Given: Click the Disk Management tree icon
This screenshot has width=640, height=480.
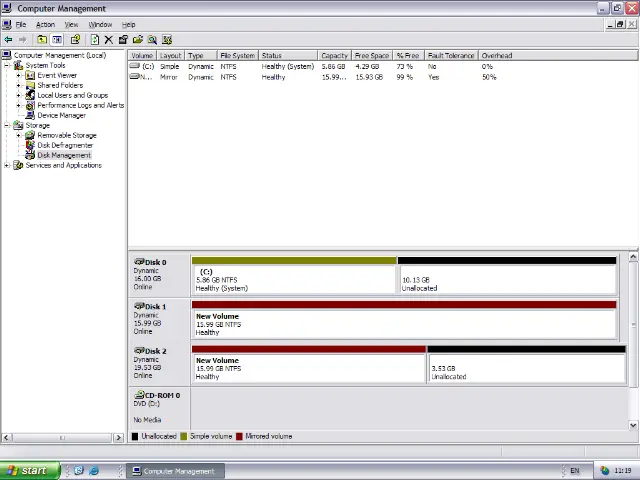Looking at the screenshot, I should point(30,155).
